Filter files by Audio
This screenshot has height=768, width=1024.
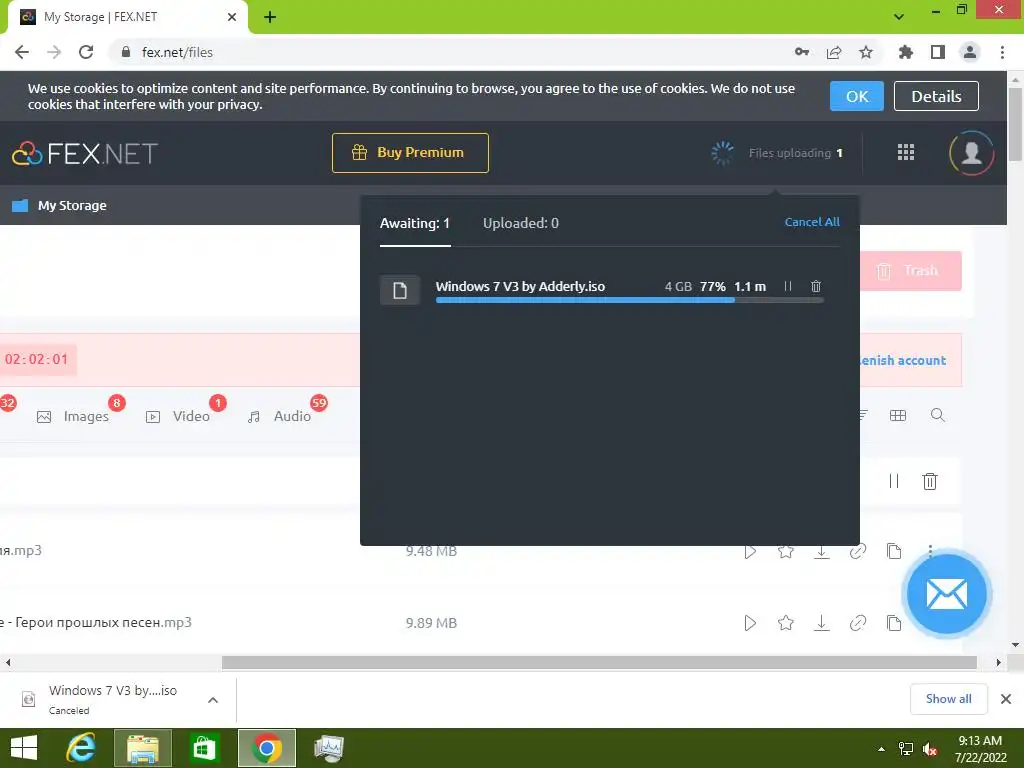(279, 416)
